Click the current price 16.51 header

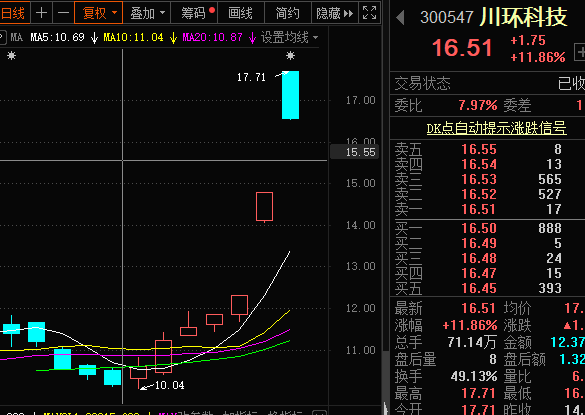462,48
